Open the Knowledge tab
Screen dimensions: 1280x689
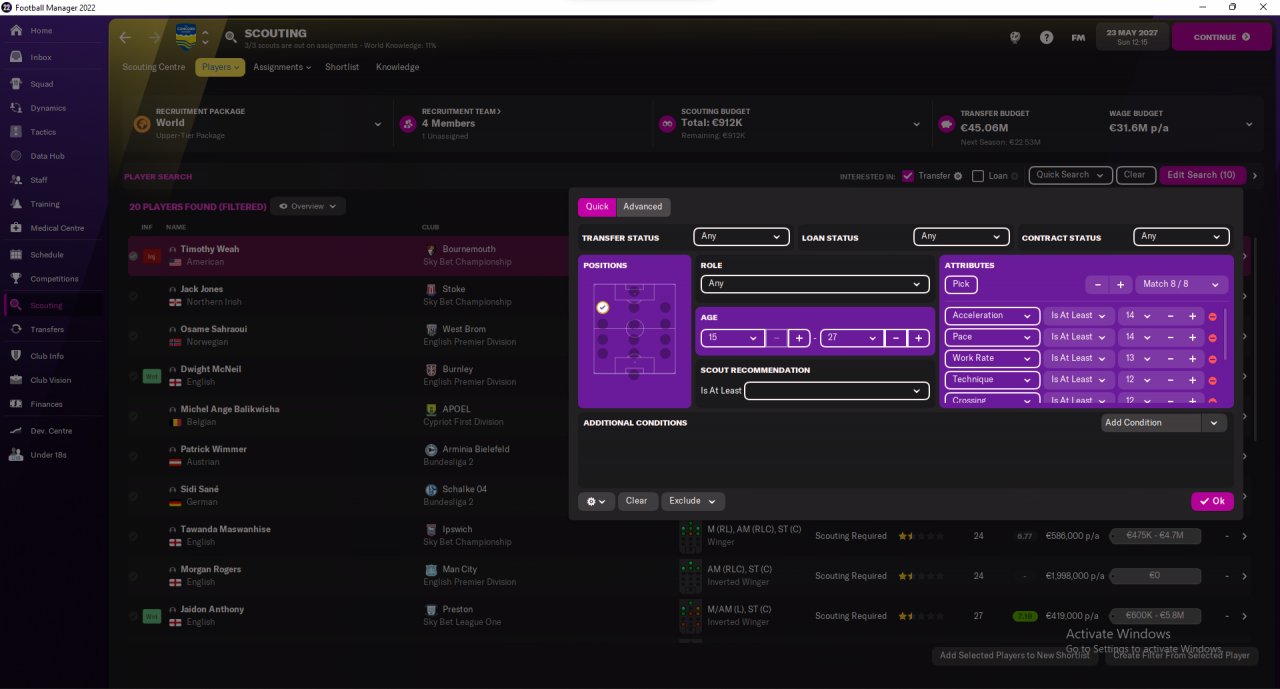click(x=398, y=67)
